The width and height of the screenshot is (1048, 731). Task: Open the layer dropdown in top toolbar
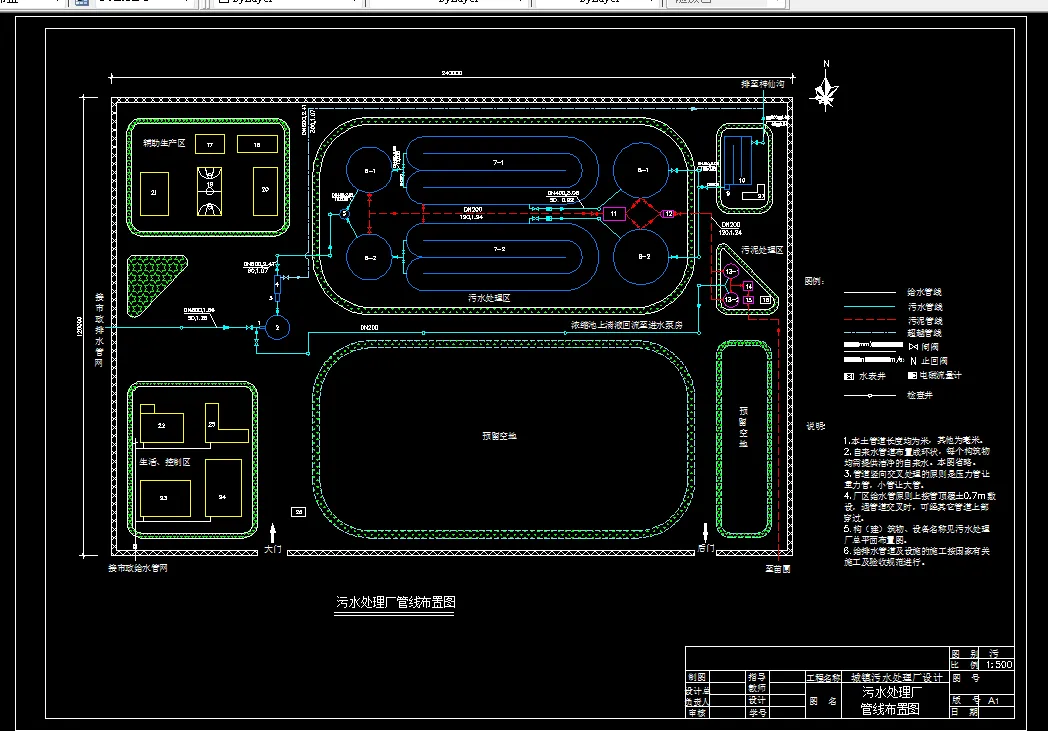point(144,3)
